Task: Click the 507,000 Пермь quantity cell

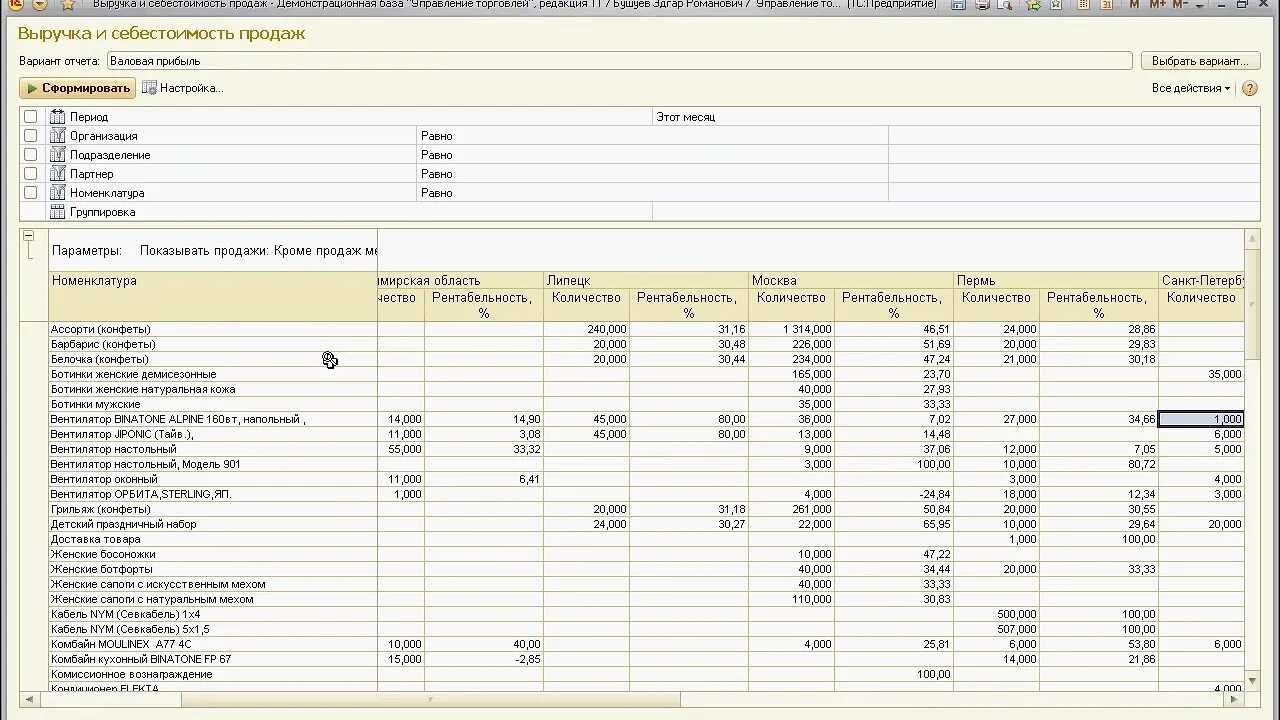Action: (997, 629)
